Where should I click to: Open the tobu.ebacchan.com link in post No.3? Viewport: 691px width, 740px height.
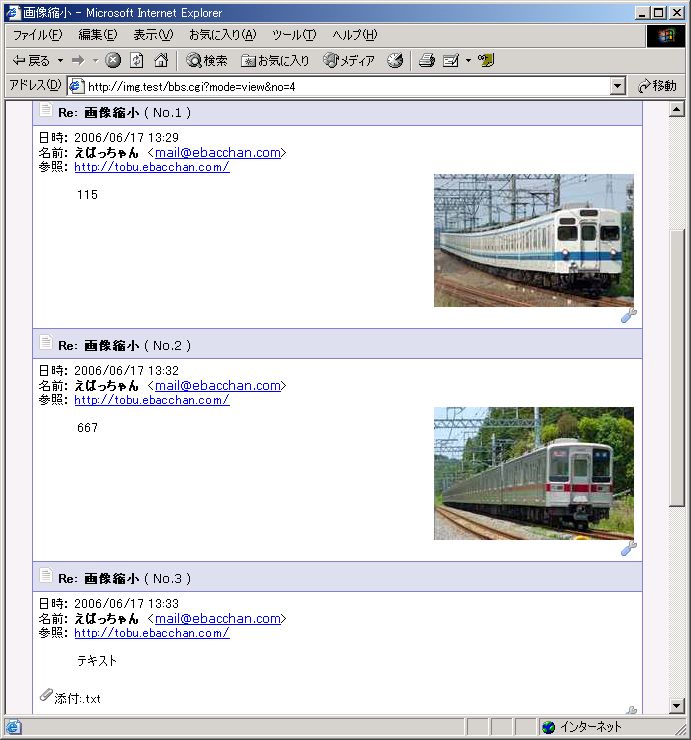(x=152, y=633)
